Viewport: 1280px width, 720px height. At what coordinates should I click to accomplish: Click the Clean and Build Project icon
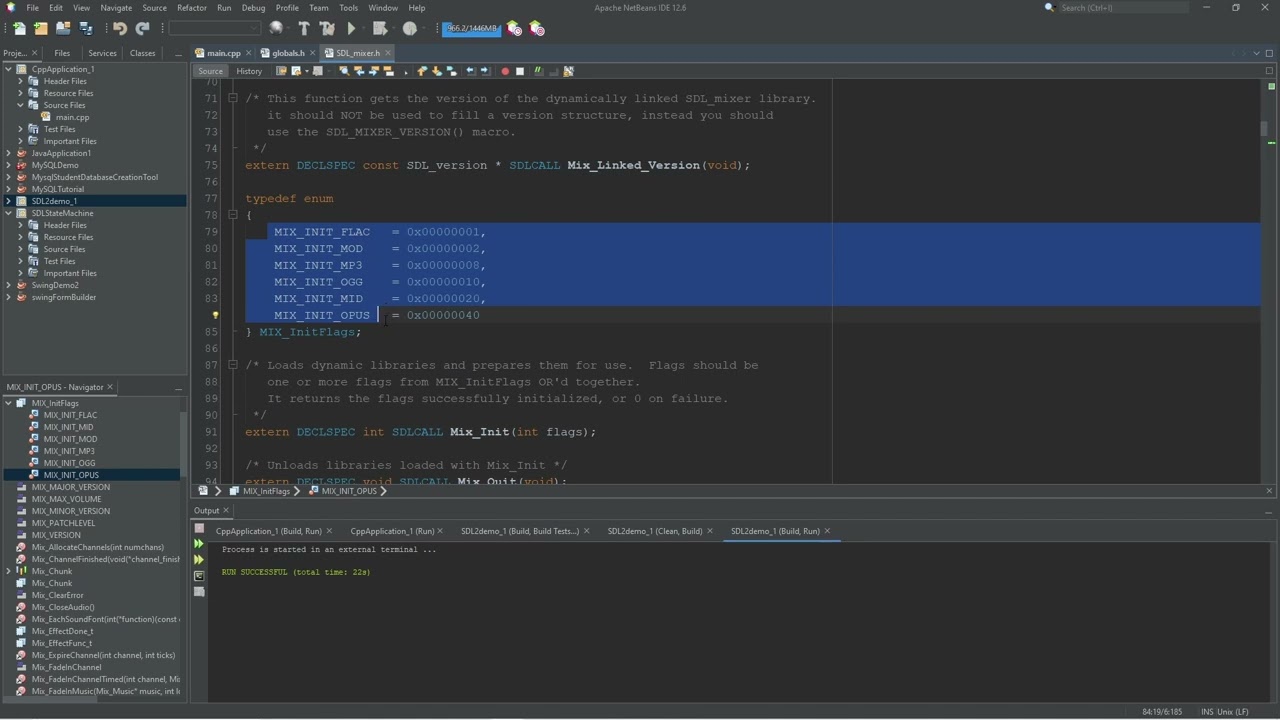[x=327, y=29]
